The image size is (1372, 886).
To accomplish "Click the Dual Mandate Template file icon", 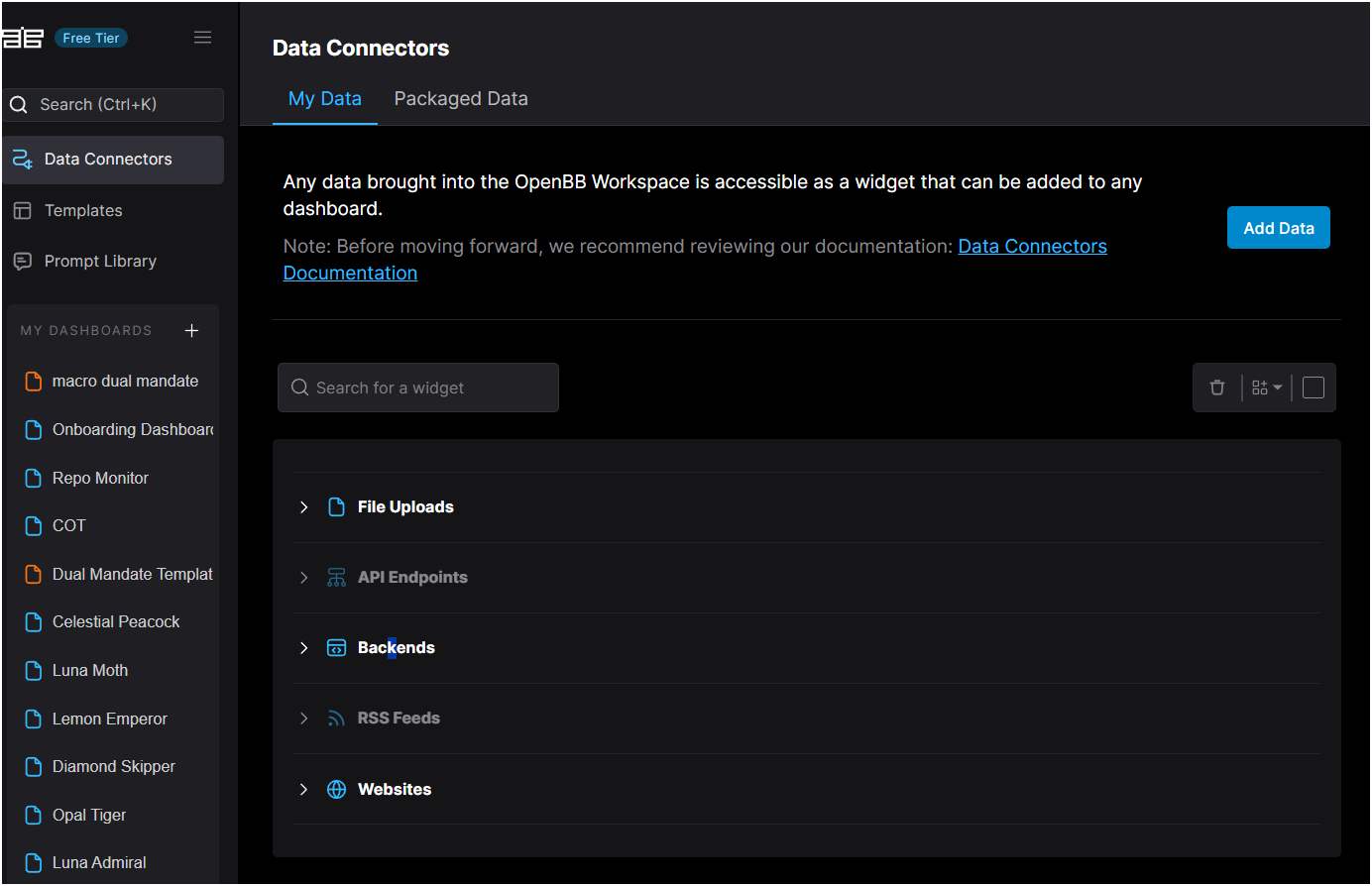I will tap(33, 574).
